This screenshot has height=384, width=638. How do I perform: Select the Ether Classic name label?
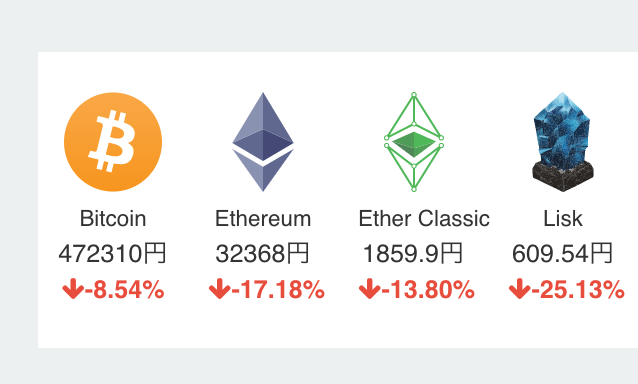point(424,218)
